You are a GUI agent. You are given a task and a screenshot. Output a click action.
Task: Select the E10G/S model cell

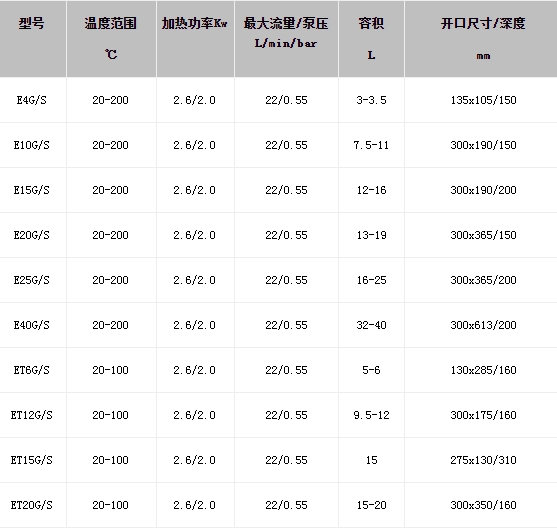point(32,145)
